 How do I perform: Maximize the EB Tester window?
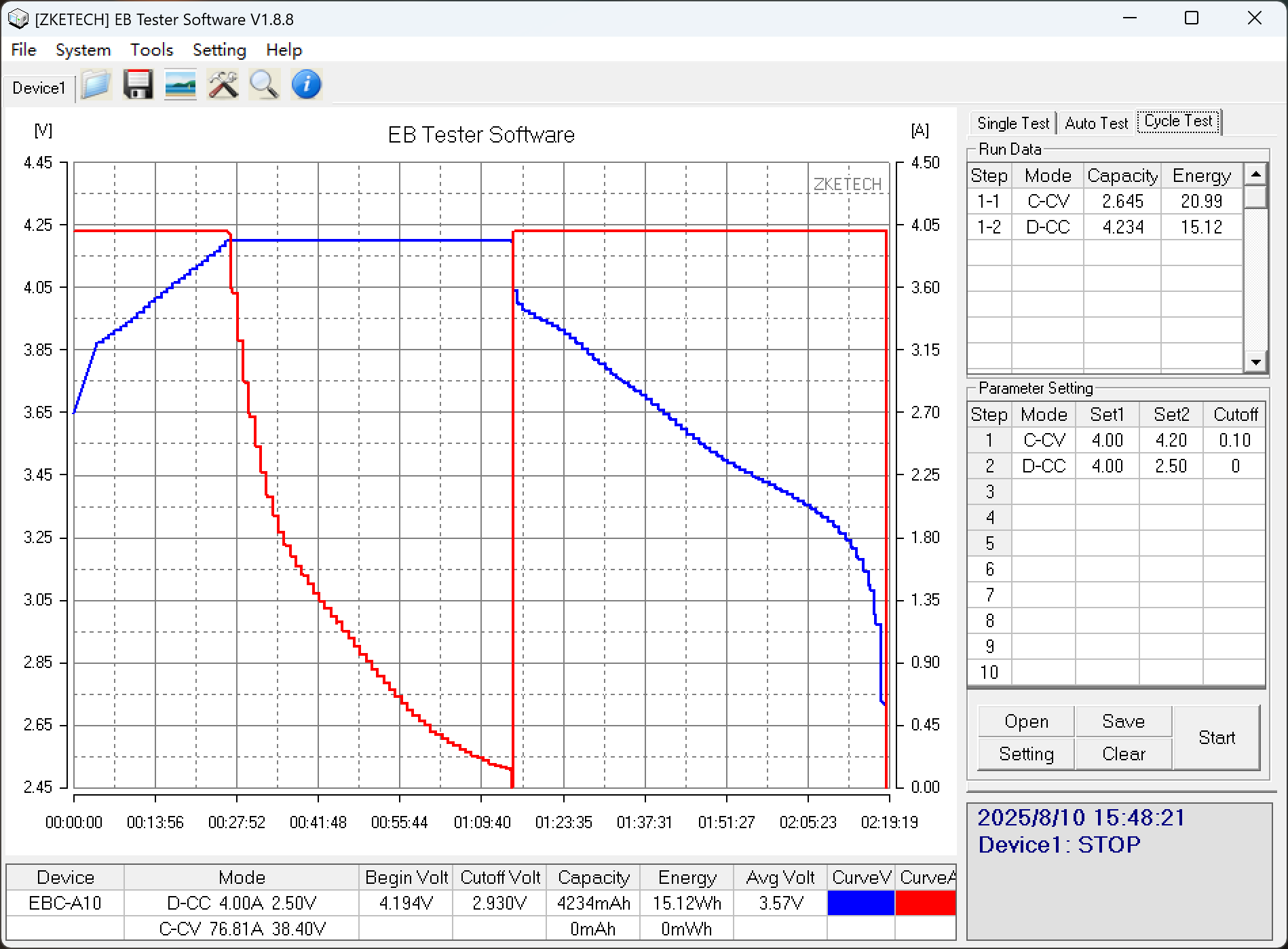click(x=1192, y=18)
